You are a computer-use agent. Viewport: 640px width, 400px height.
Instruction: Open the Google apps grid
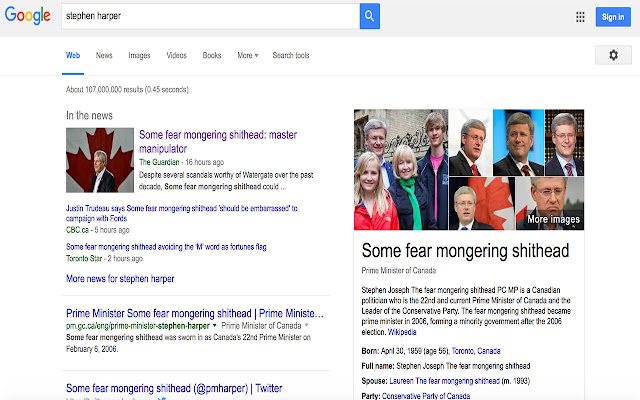point(580,17)
